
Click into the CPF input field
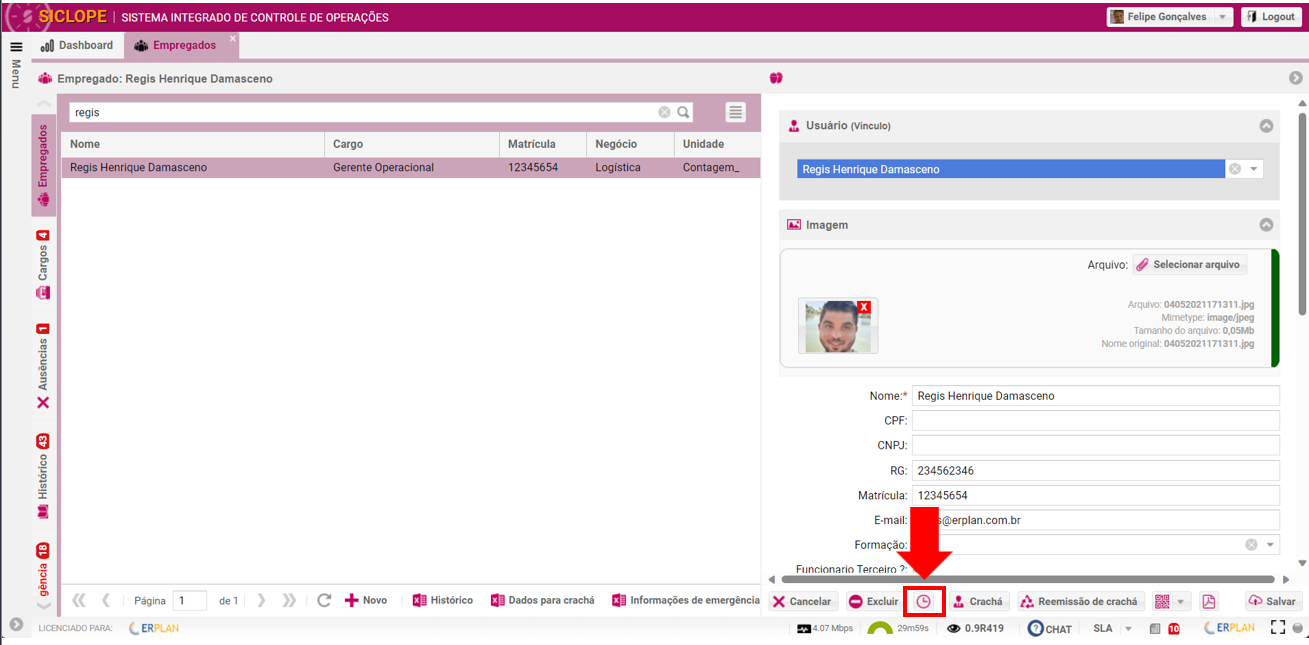click(1096, 420)
